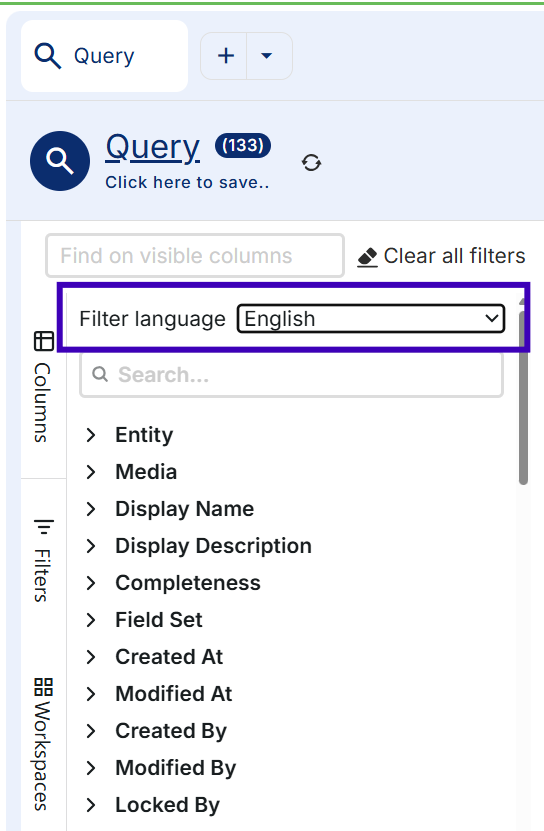Expand the Created By column group

point(91,731)
